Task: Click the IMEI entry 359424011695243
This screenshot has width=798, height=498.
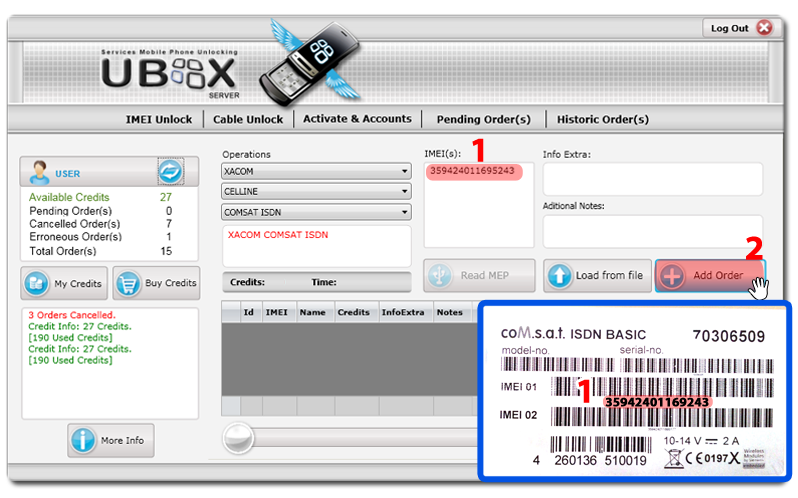Action: [473, 171]
